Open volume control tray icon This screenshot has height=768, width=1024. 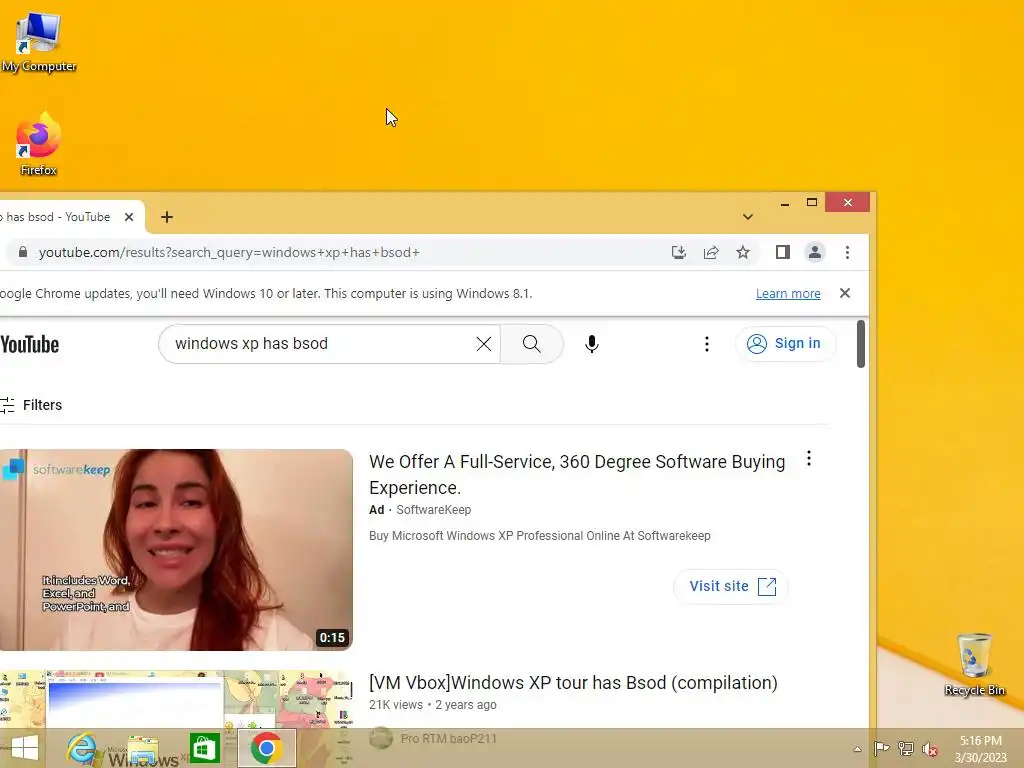(x=930, y=750)
